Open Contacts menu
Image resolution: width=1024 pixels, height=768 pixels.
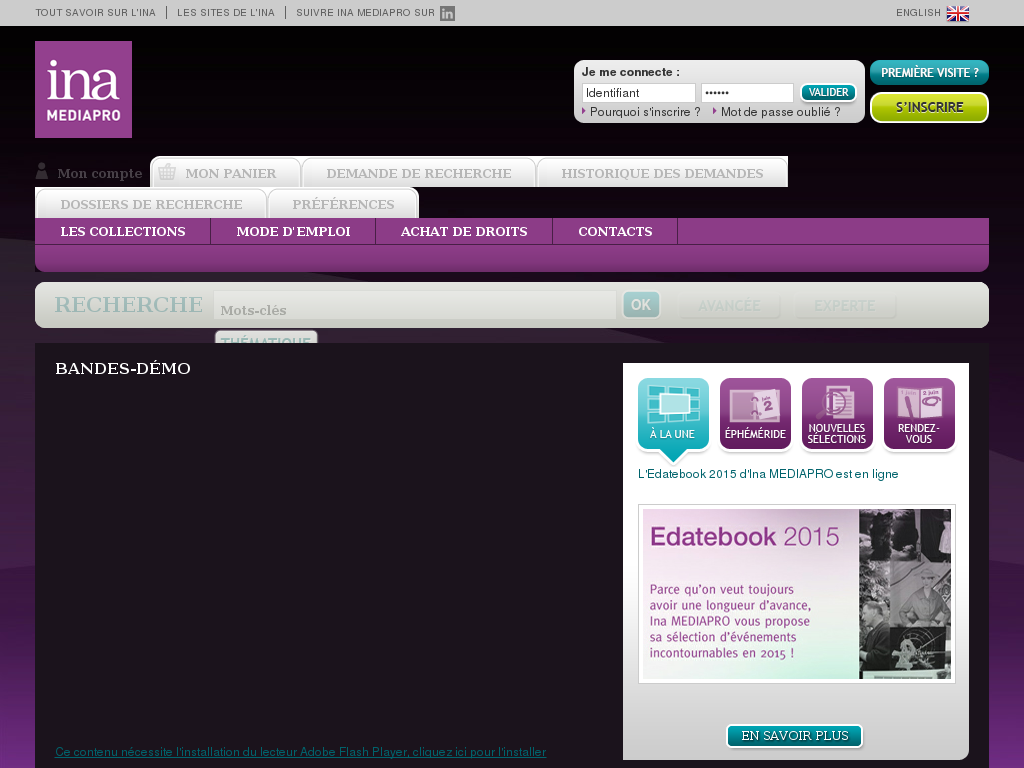point(615,231)
